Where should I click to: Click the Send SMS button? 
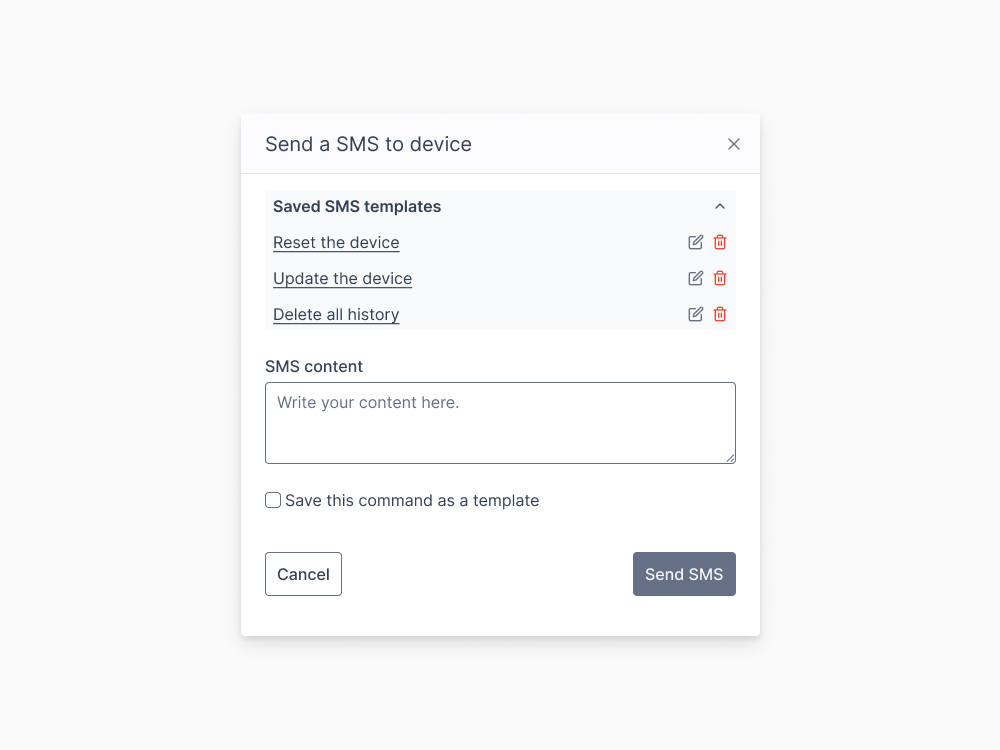click(x=684, y=574)
